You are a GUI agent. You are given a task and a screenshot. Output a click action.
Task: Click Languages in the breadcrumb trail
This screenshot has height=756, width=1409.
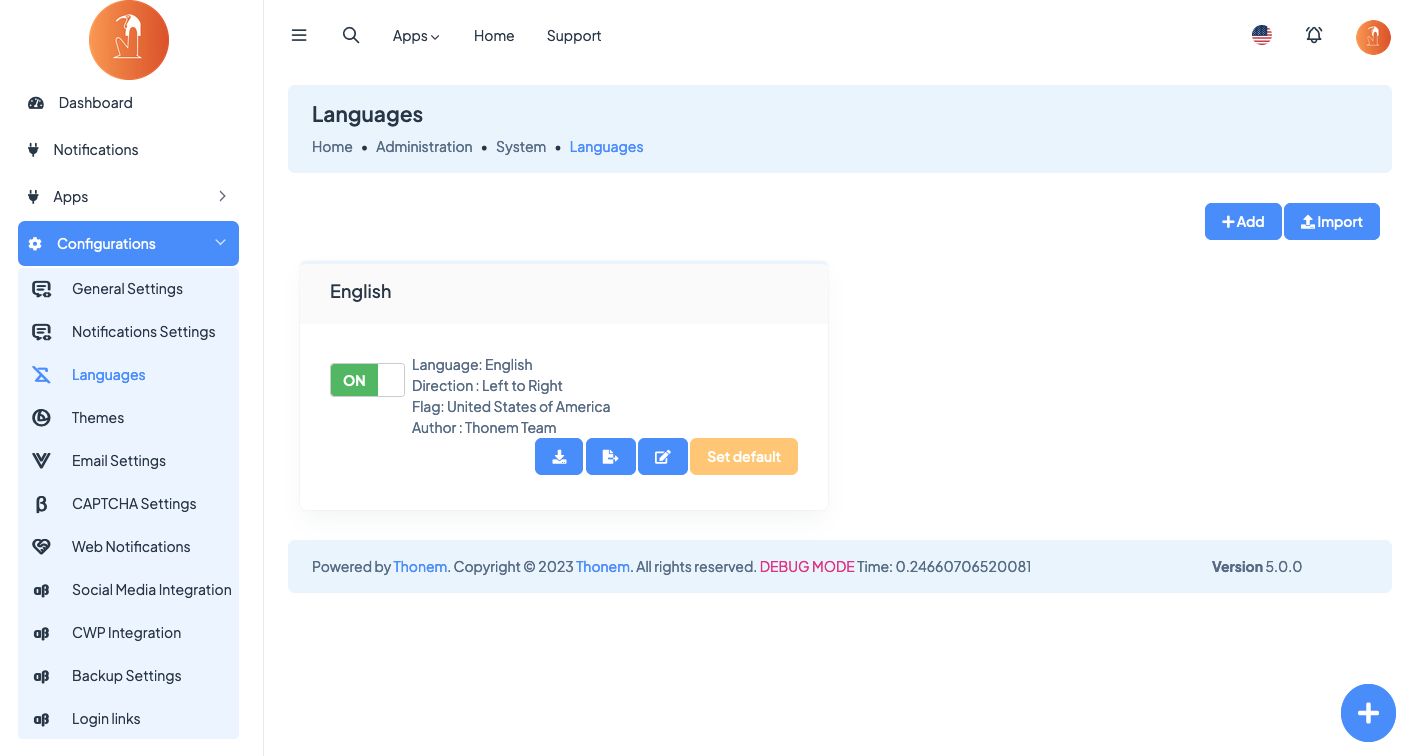(606, 147)
